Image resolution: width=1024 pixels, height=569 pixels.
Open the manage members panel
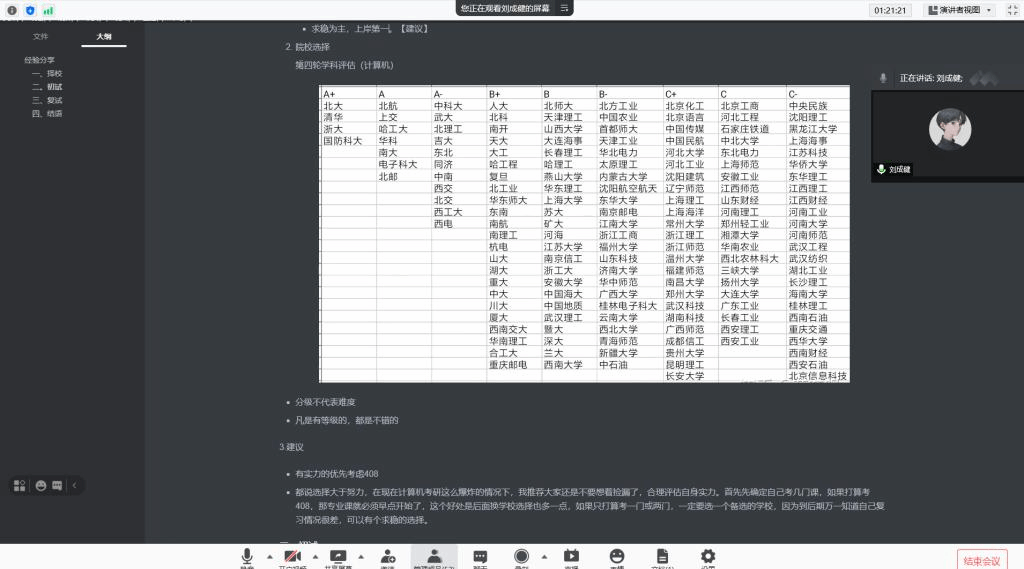(434, 556)
